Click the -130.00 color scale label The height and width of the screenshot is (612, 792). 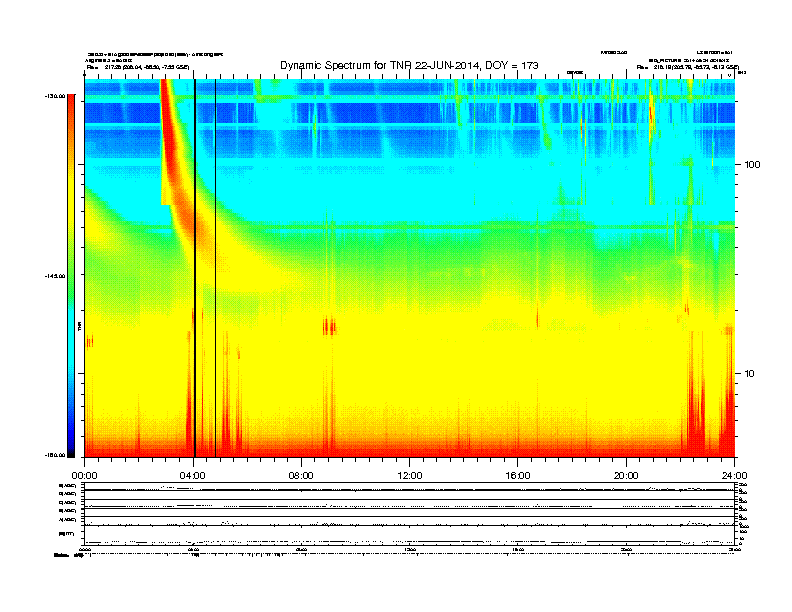(x=54, y=96)
